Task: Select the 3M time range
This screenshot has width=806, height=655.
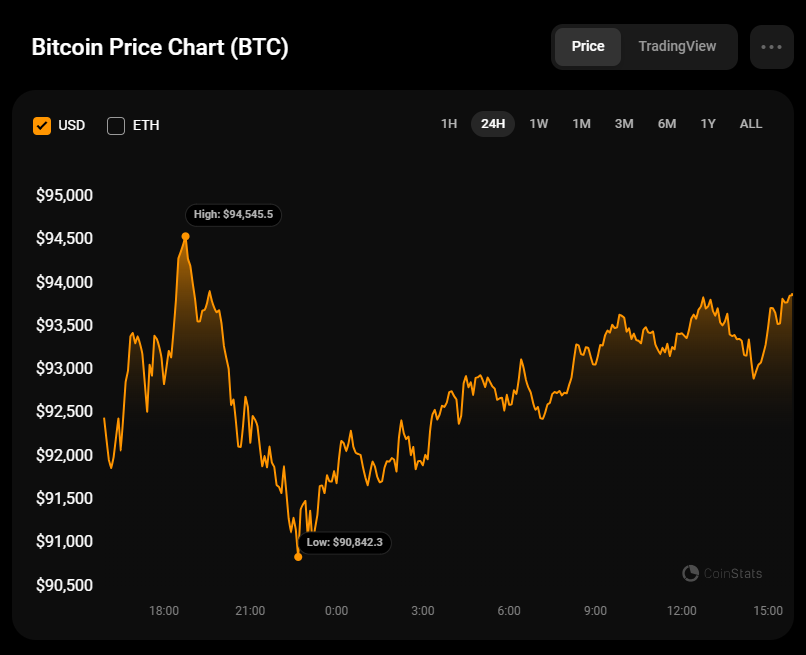Action: (624, 124)
